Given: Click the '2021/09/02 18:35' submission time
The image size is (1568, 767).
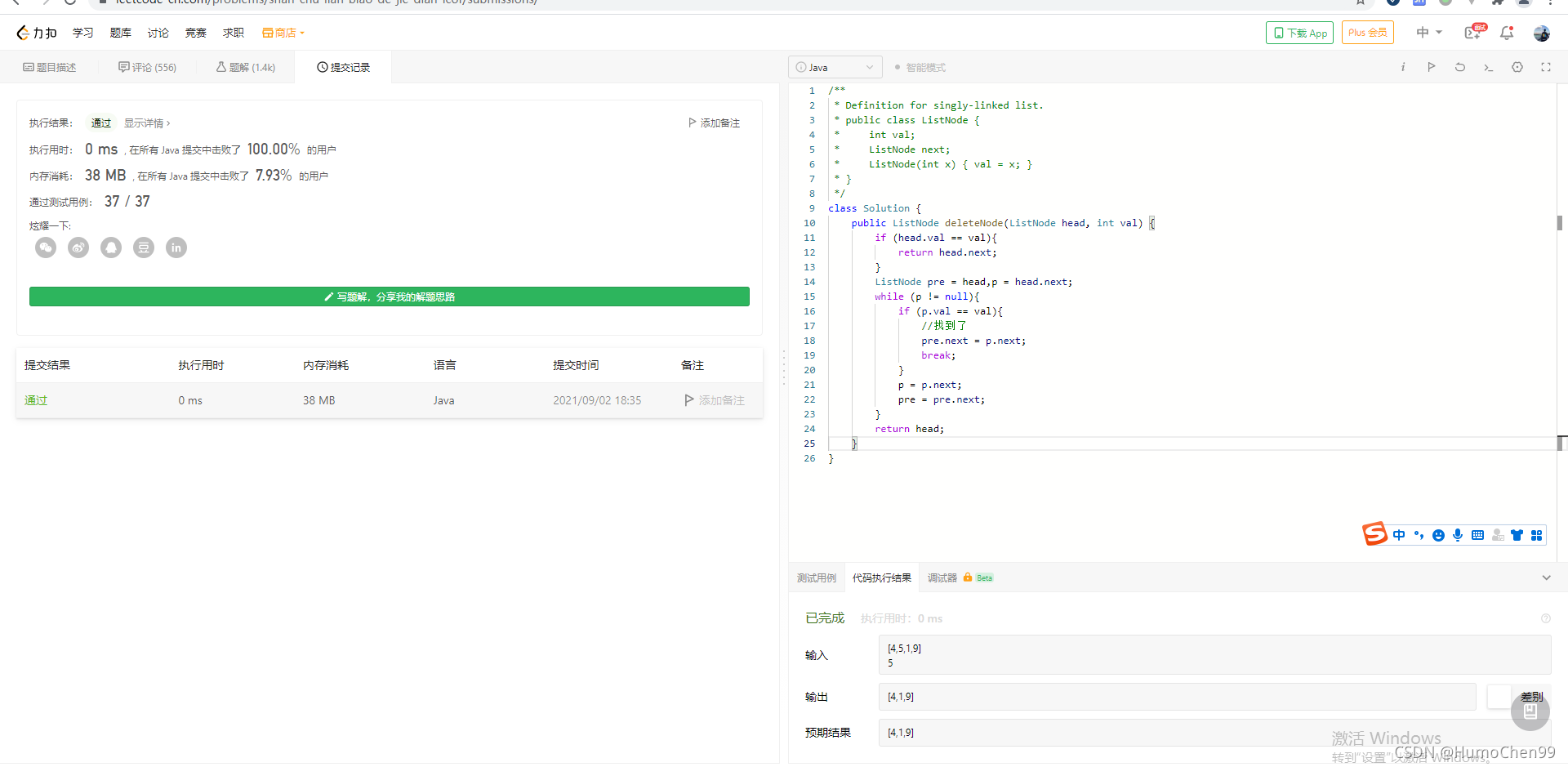Looking at the screenshot, I should click(597, 400).
